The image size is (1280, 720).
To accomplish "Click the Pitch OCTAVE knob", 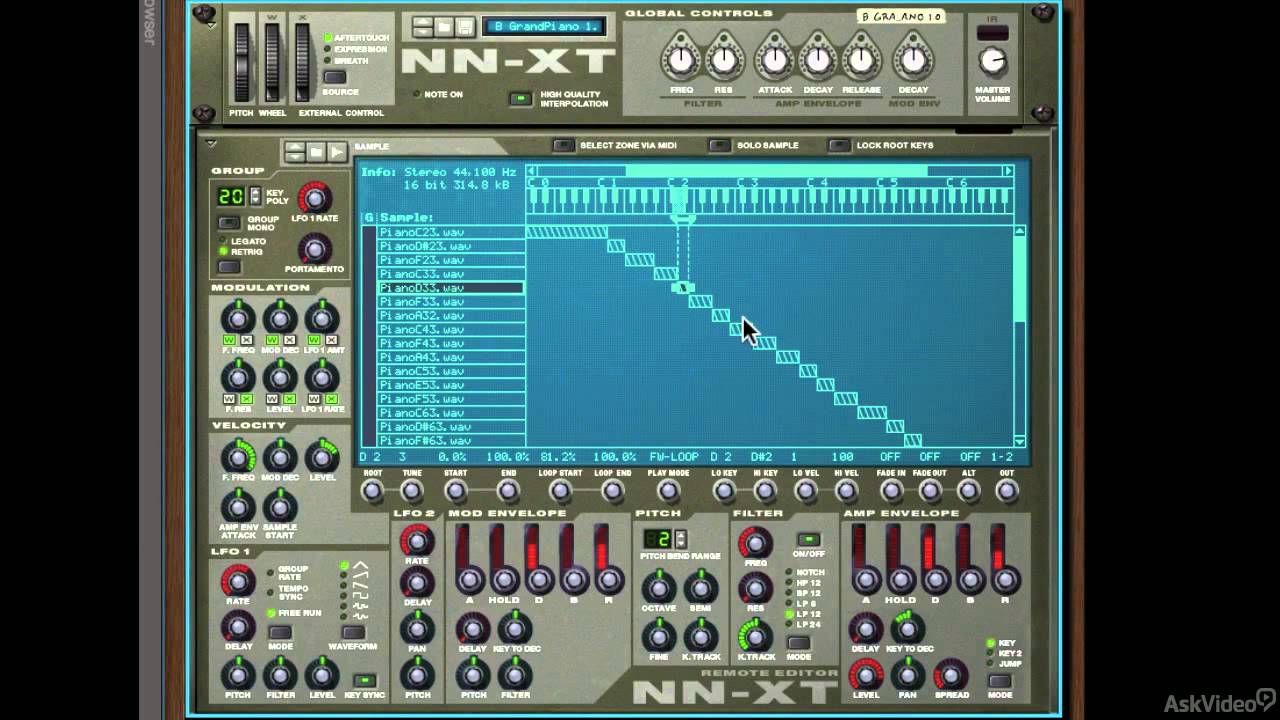I will coord(657,587).
